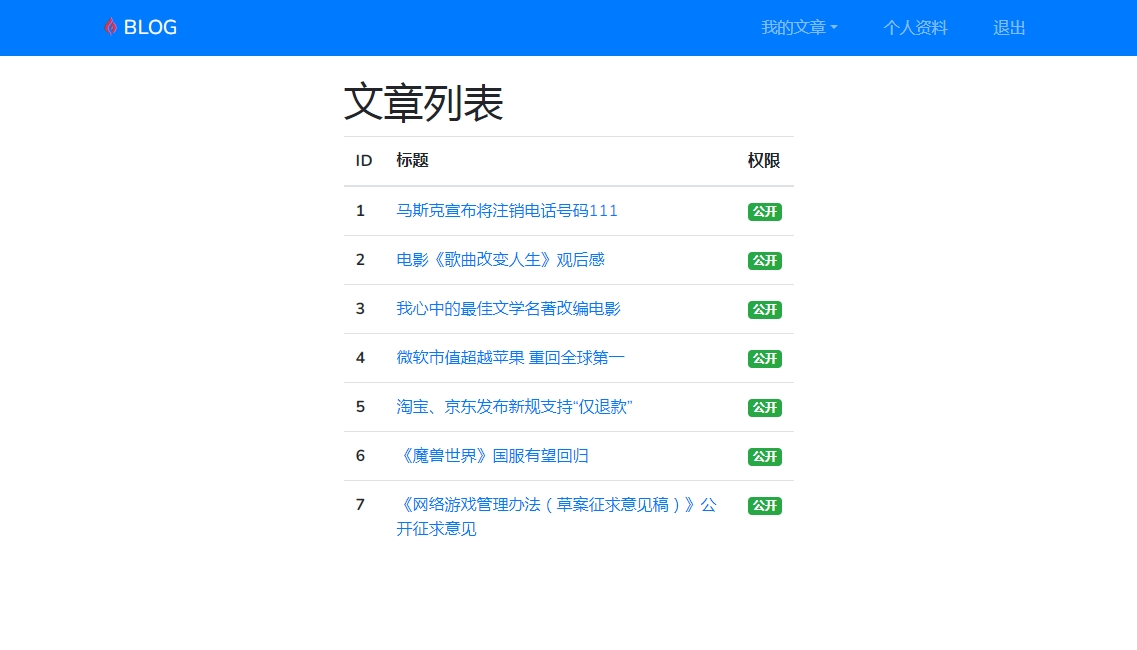
Task: Open article 《网络游戏管理办法（草案征求意见稿）》公开征求意见
Action: point(556,505)
